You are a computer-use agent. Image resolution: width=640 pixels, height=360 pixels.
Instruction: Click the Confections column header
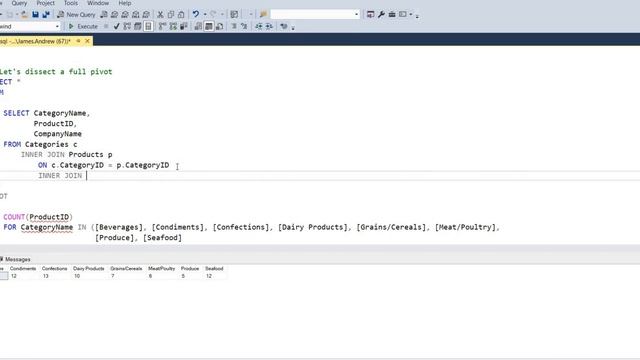tap(54, 269)
